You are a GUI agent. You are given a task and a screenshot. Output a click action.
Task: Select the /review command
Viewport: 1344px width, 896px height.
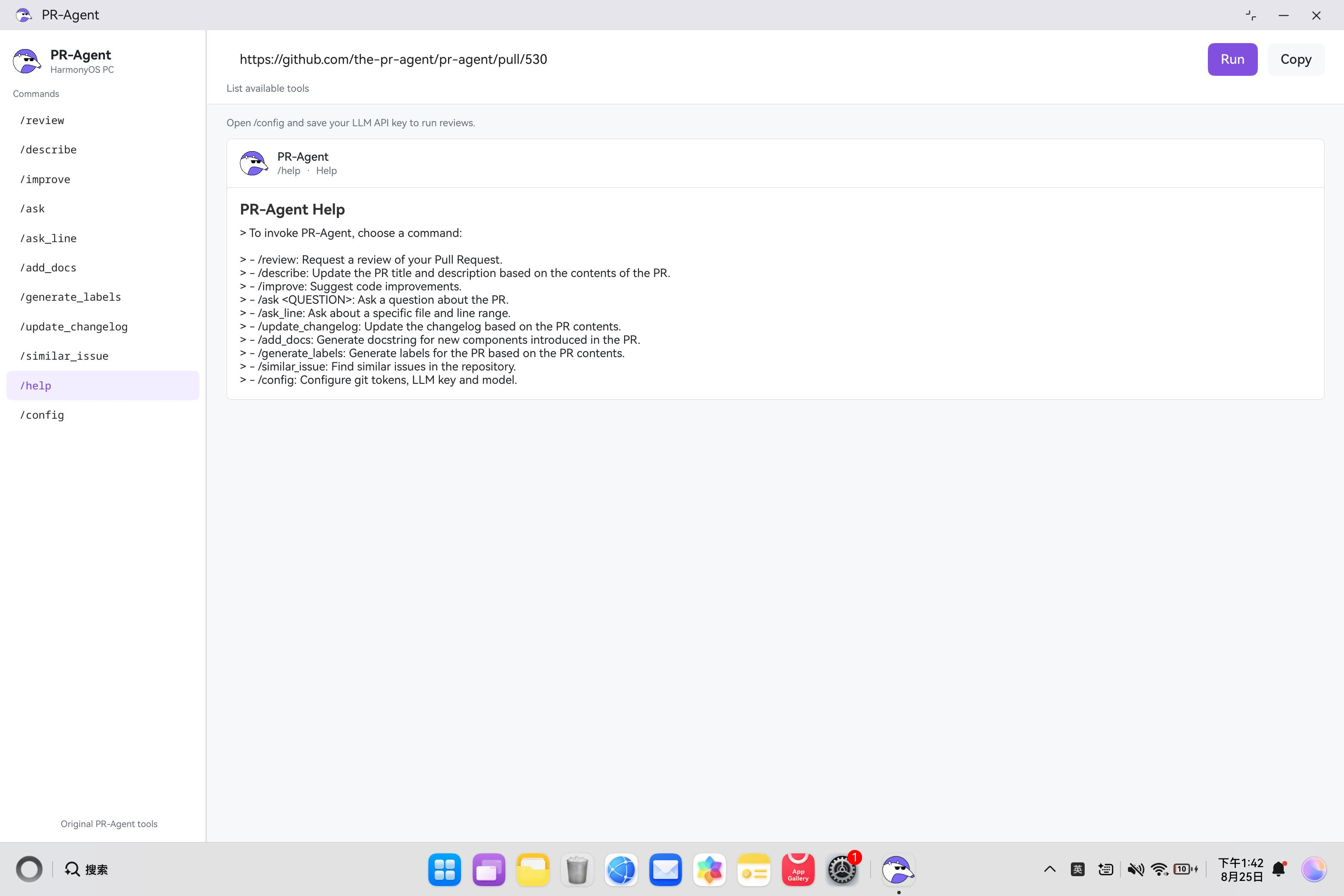(103, 121)
